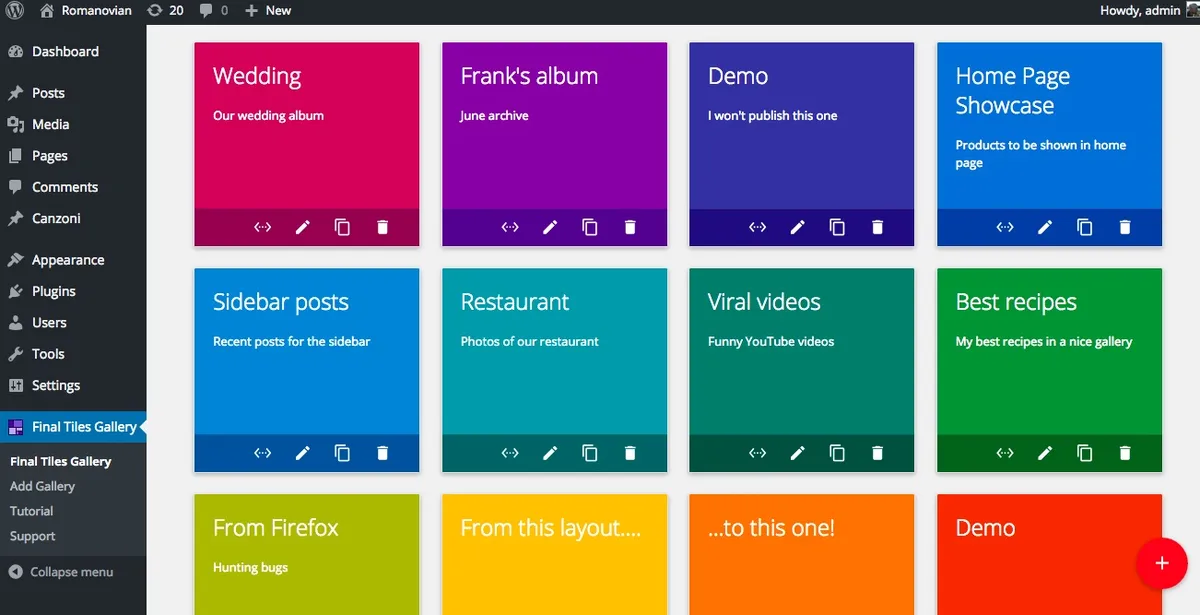Copy the purple Demo gallery
The image size is (1200, 615).
tap(837, 227)
